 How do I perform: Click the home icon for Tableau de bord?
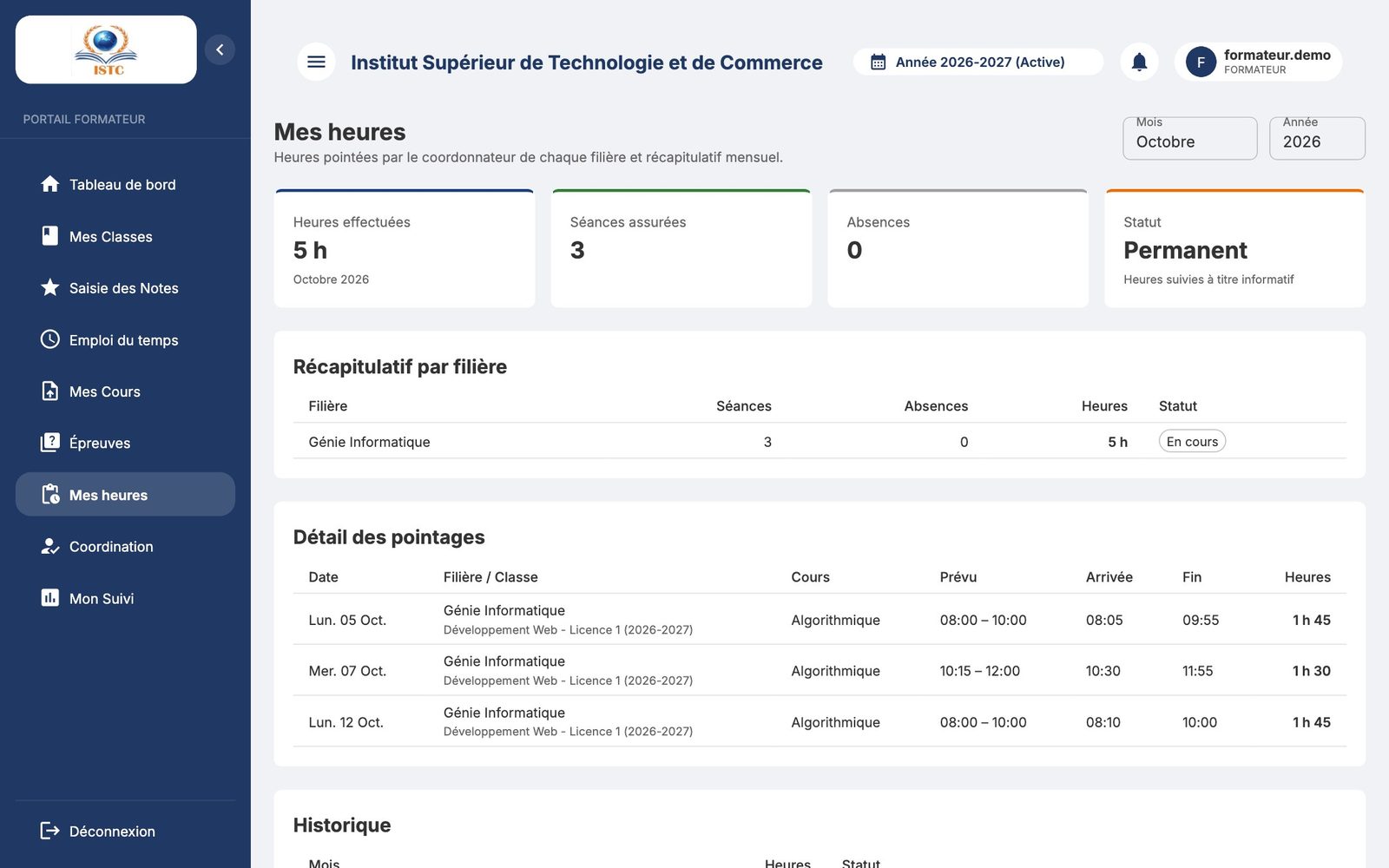50,184
